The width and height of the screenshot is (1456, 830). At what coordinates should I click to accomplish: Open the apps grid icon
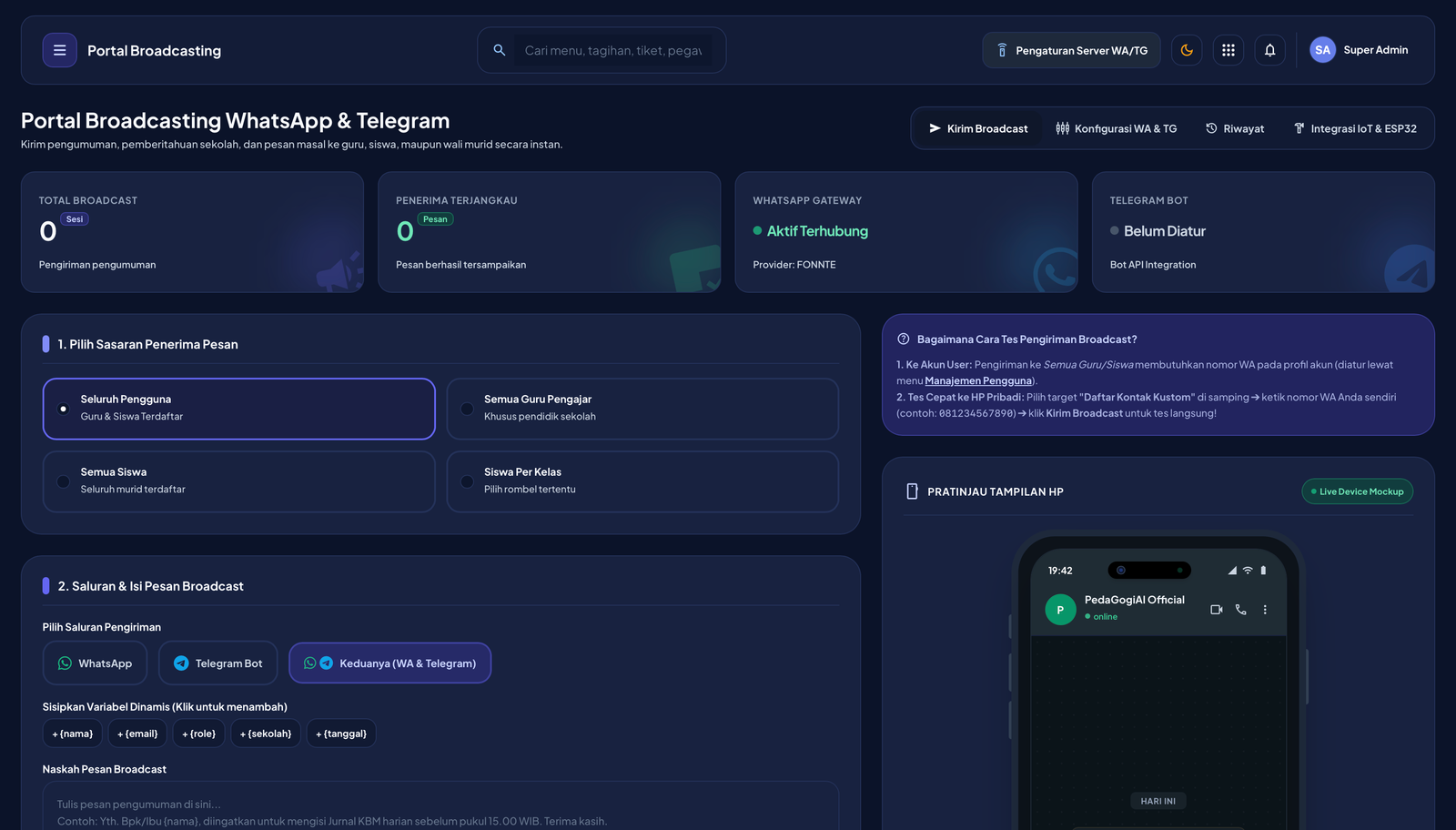coord(1228,50)
